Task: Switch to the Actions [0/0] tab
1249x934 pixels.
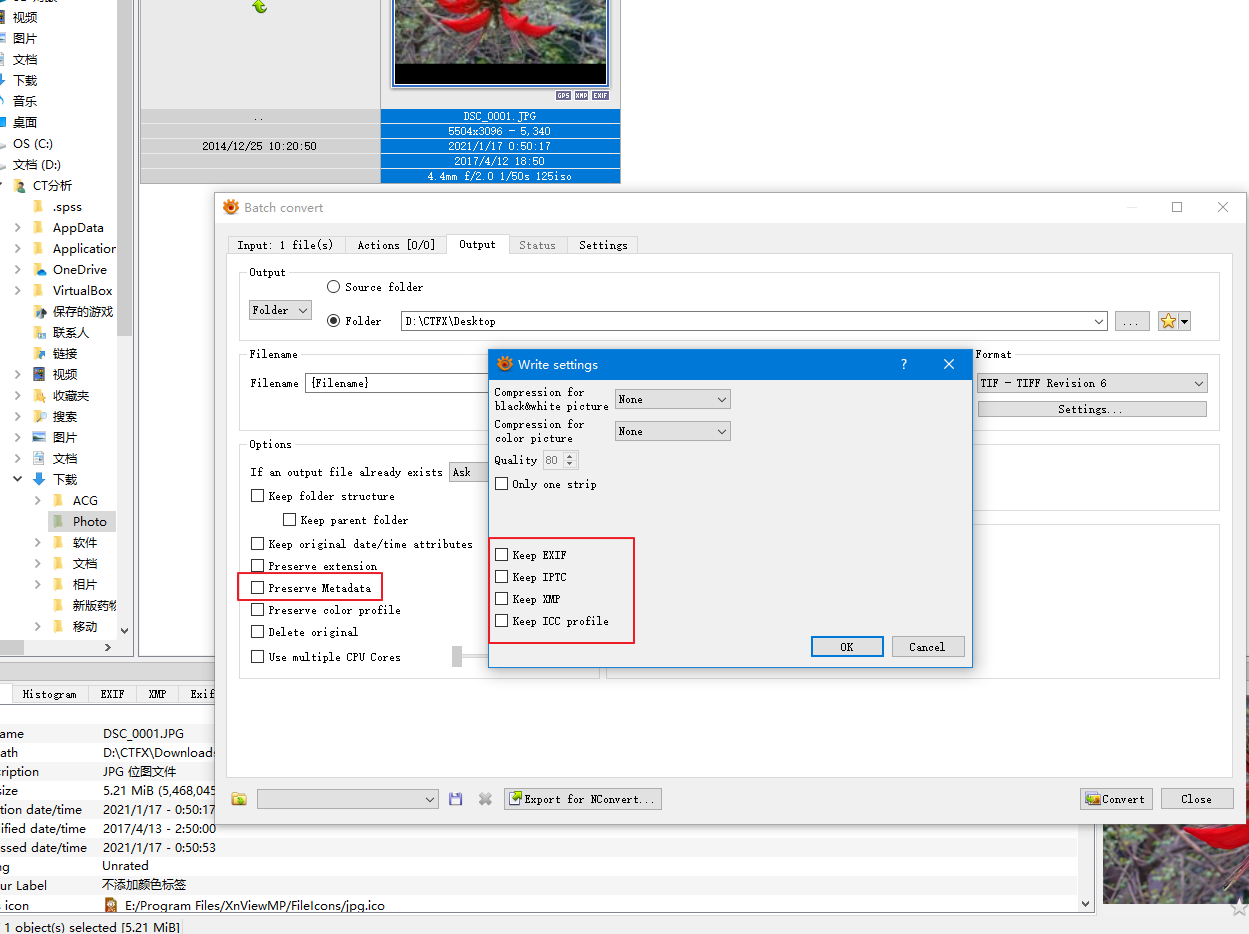Action: point(396,245)
